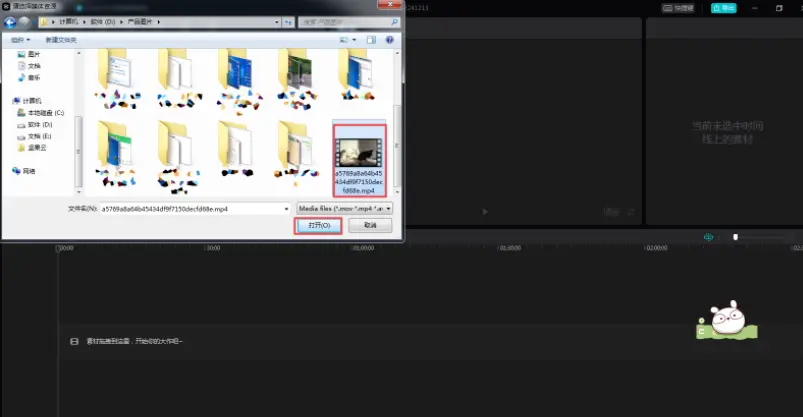Click the timeline ruler at 02:00:00 mark
Image resolution: width=803 pixels, height=417 pixels.
(657, 248)
